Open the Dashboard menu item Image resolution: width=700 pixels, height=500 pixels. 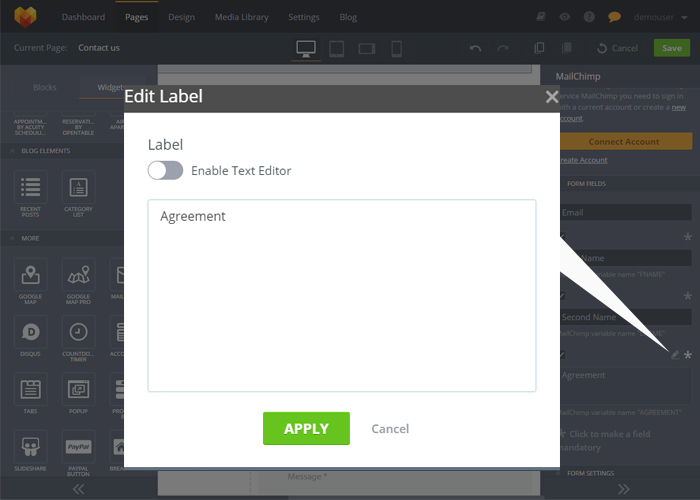[x=83, y=17]
